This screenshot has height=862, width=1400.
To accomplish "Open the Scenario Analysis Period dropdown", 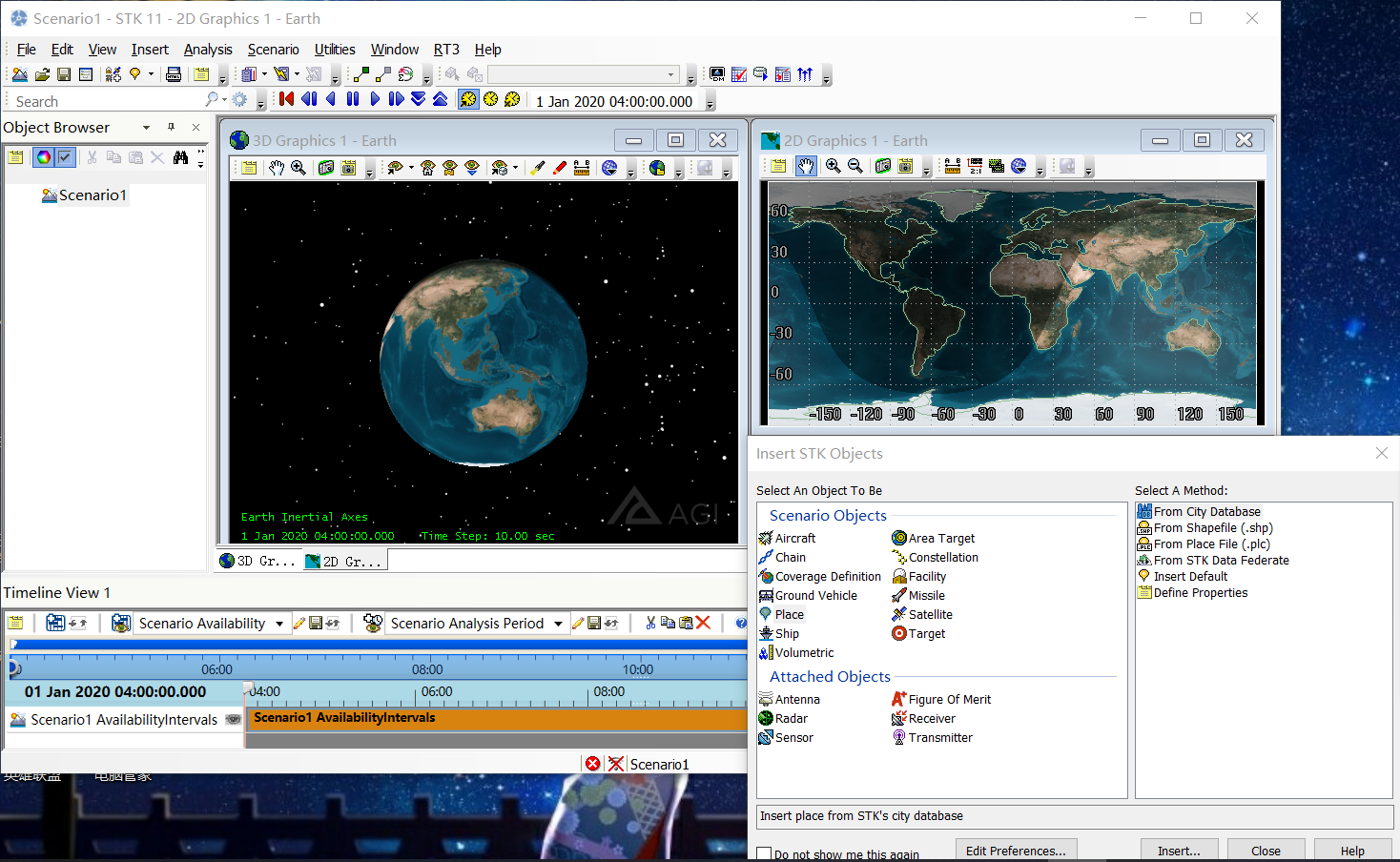I will (x=558, y=624).
